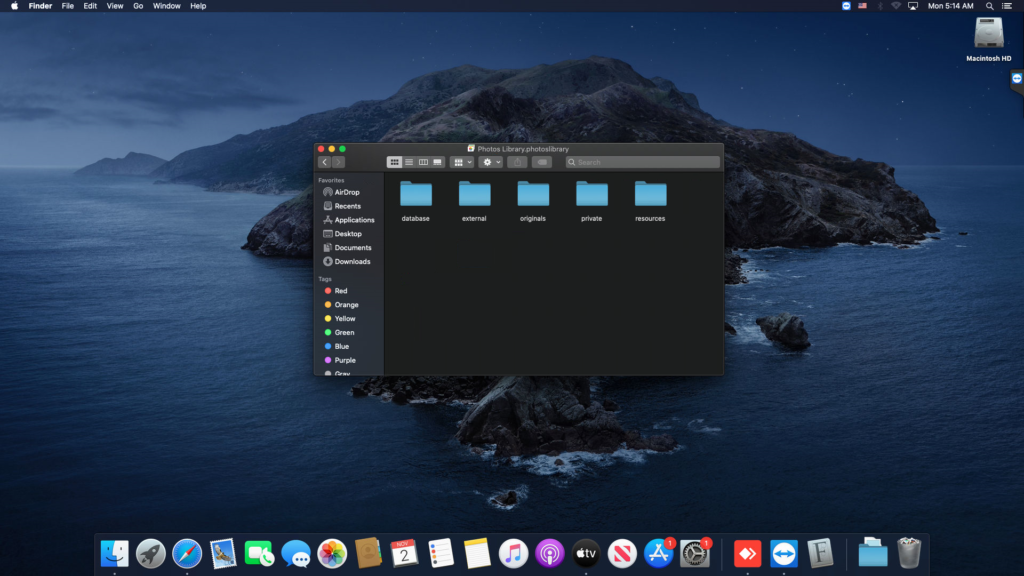This screenshot has height=576, width=1024.
Task: Open the grouping options dropdown
Action: [x=461, y=162]
